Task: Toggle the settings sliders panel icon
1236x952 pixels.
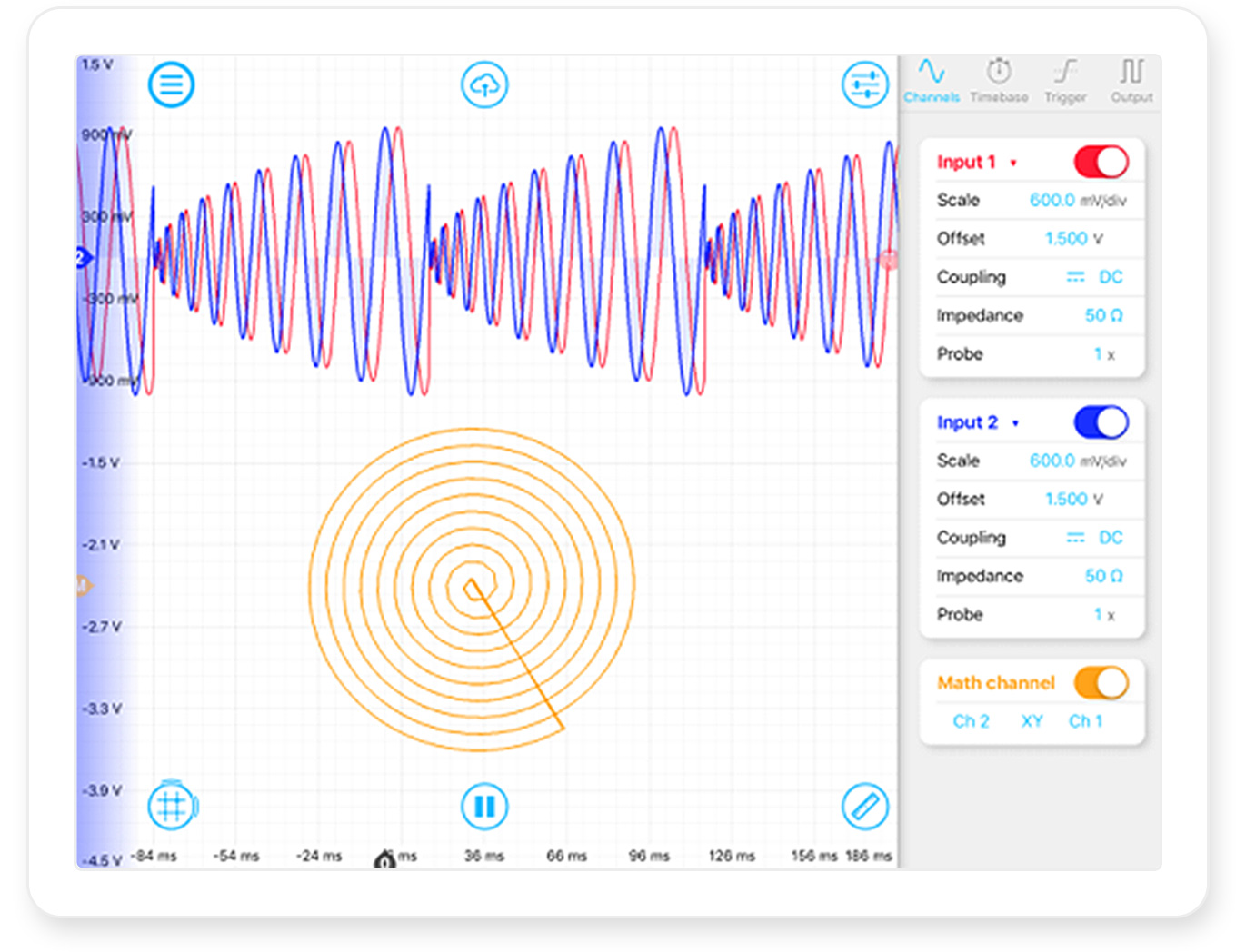Action: pyautogui.click(x=864, y=85)
